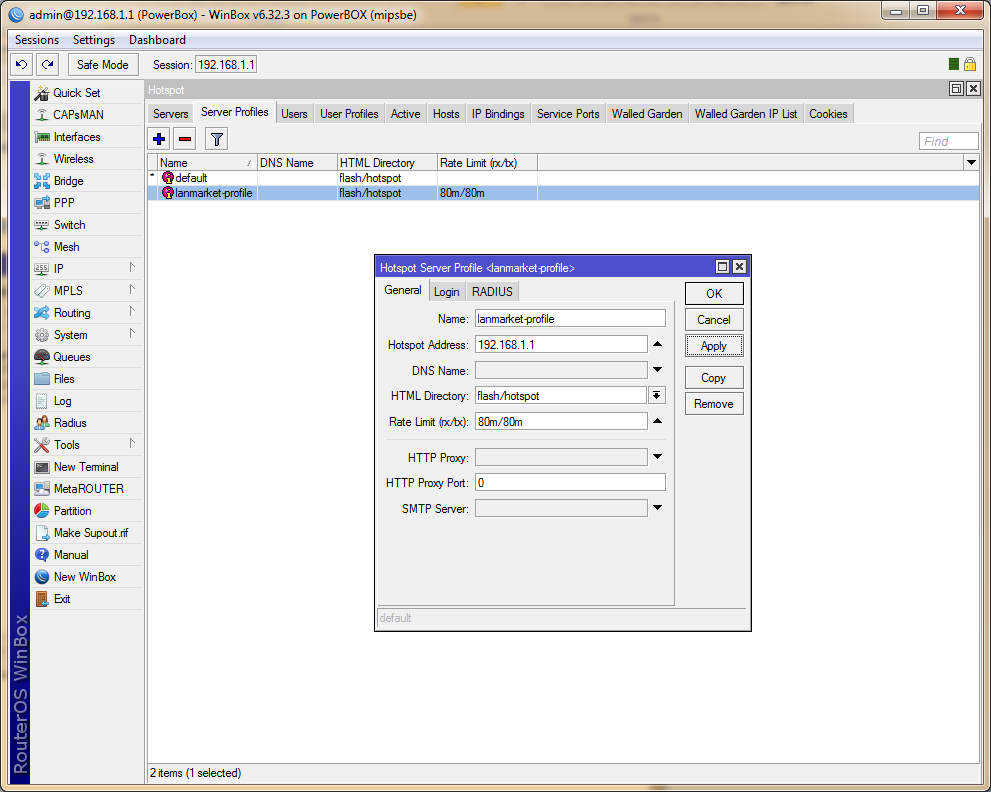Toggle the Safe Mode button
The width and height of the screenshot is (991, 792).
pyautogui.click(x=103, y=64)
